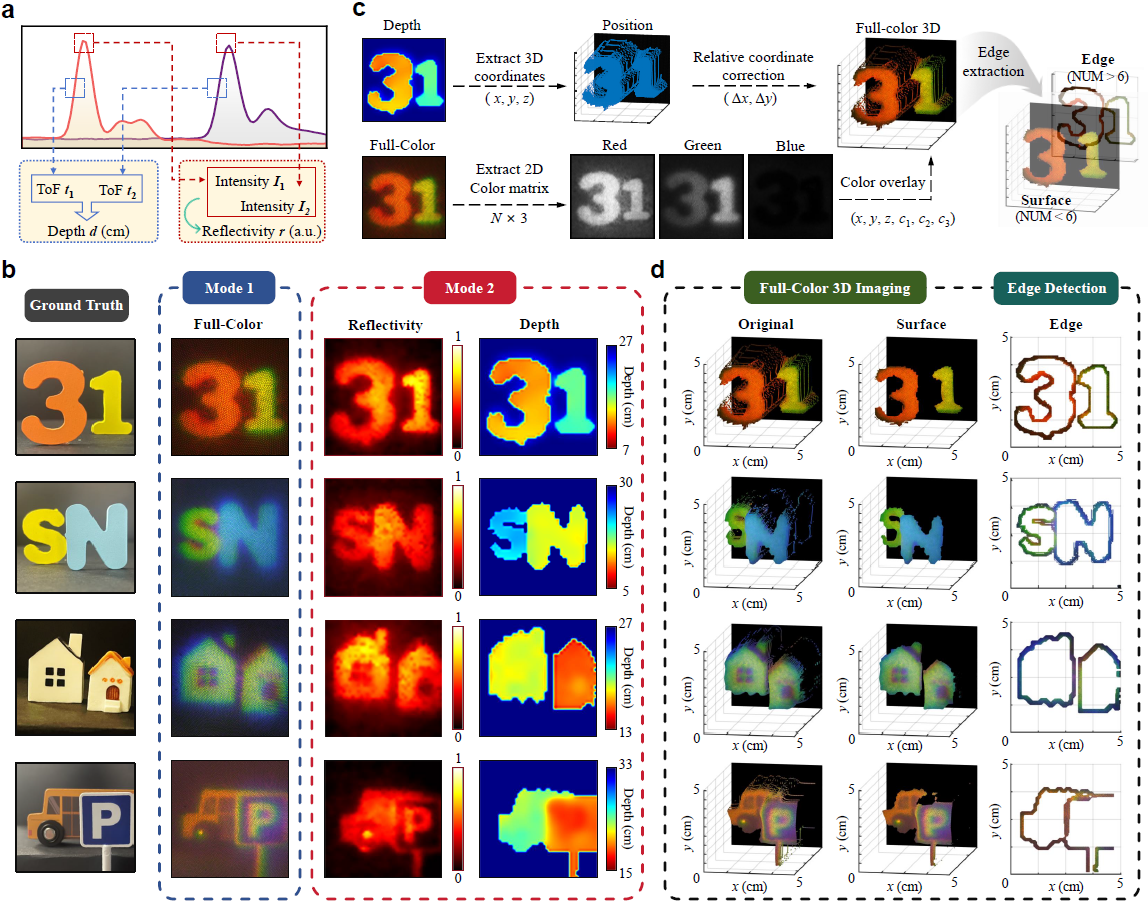Image resolution: width=1148 pixels, height=907 pixels.
Task: Click the Blue channel image
Action: coord(790,196)
